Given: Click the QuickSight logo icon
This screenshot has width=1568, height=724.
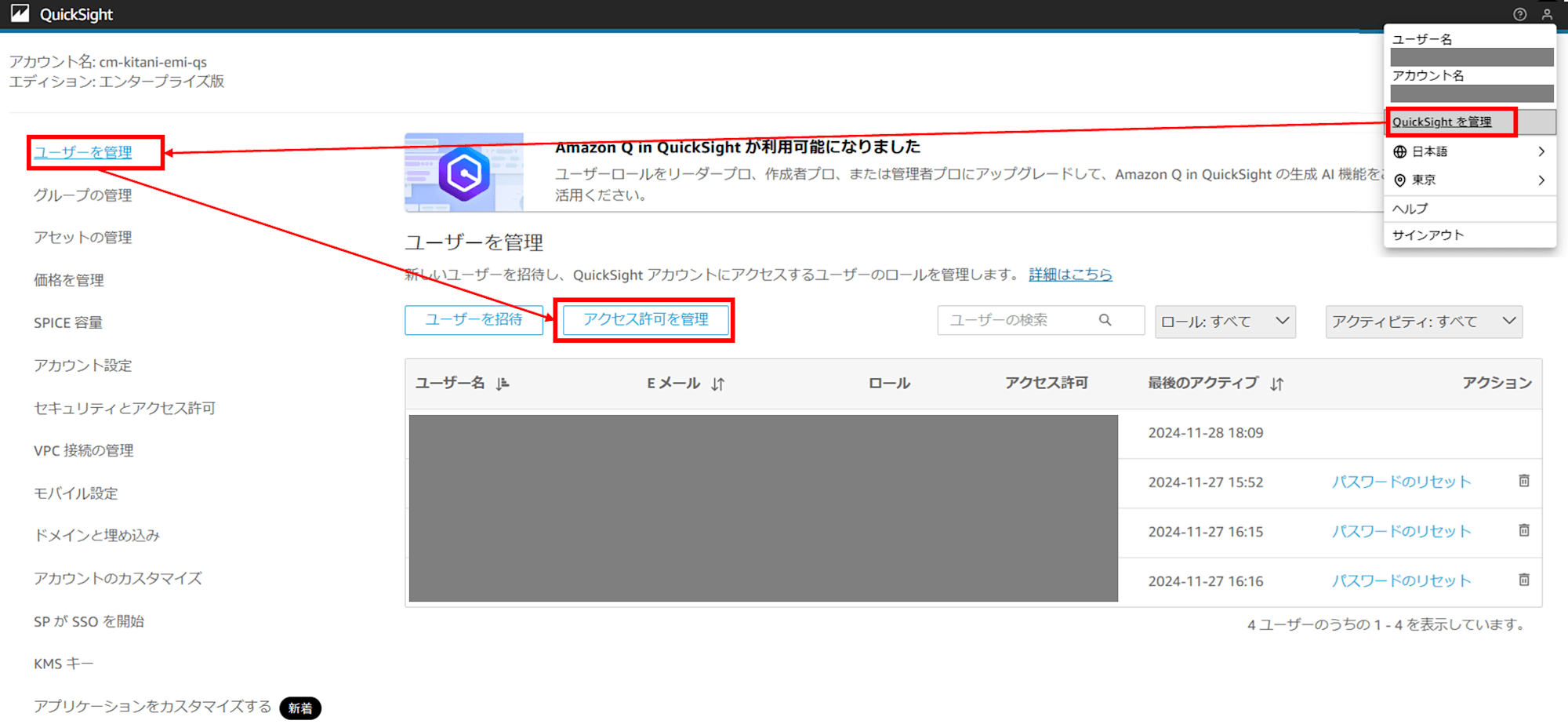Looking at the screenshot, I should (20, 13).
